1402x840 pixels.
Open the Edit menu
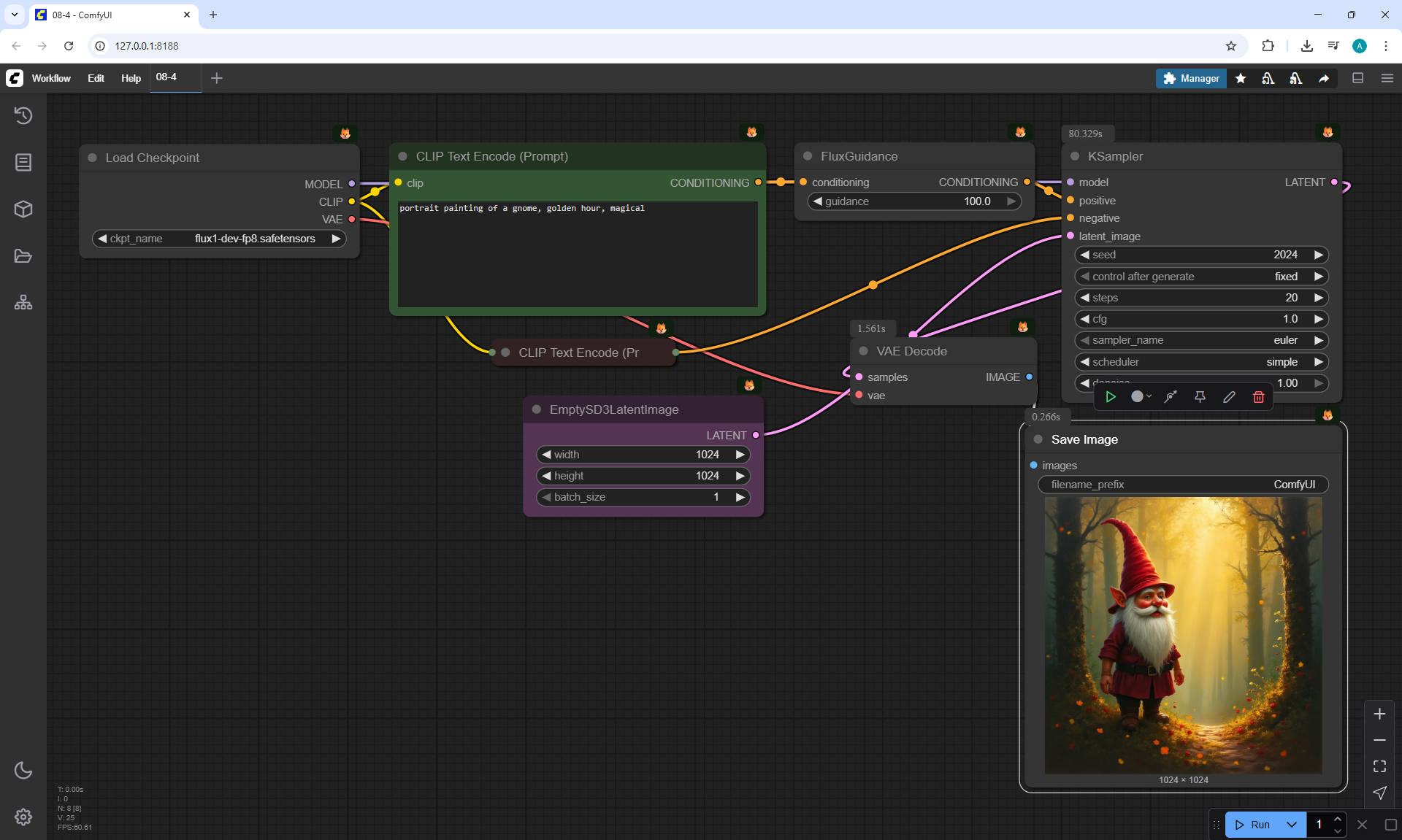[x=96, y=78]
